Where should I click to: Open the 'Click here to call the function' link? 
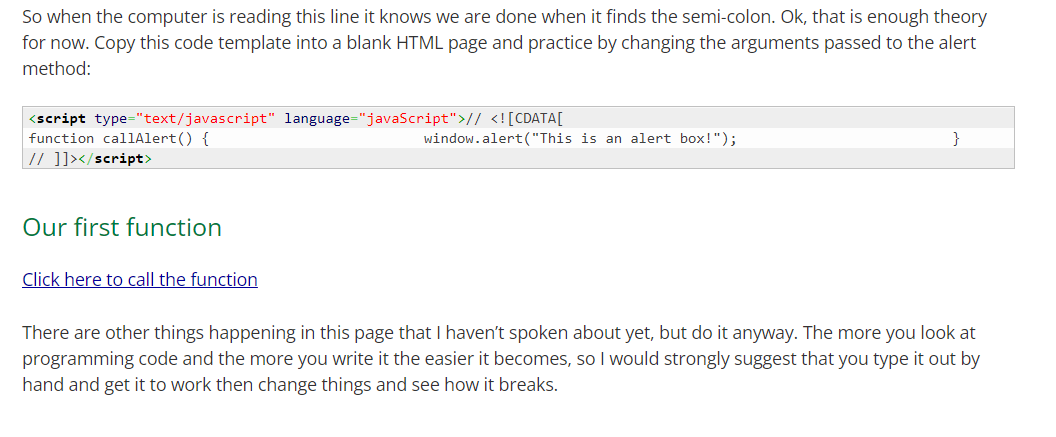pos(140,279)
